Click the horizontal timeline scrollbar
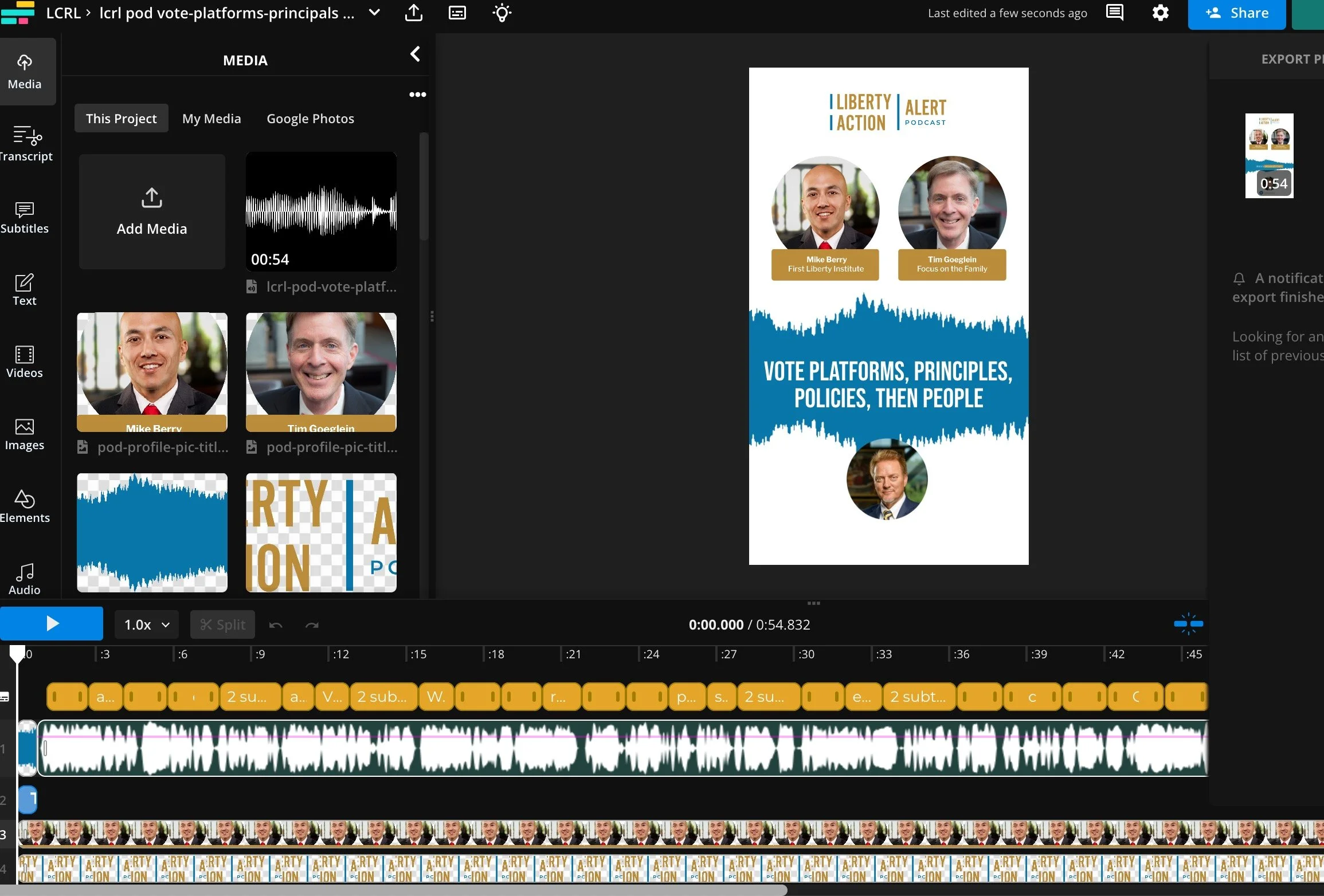The image size is (1324, 896). pyautogui.click(x=394, y=890)
